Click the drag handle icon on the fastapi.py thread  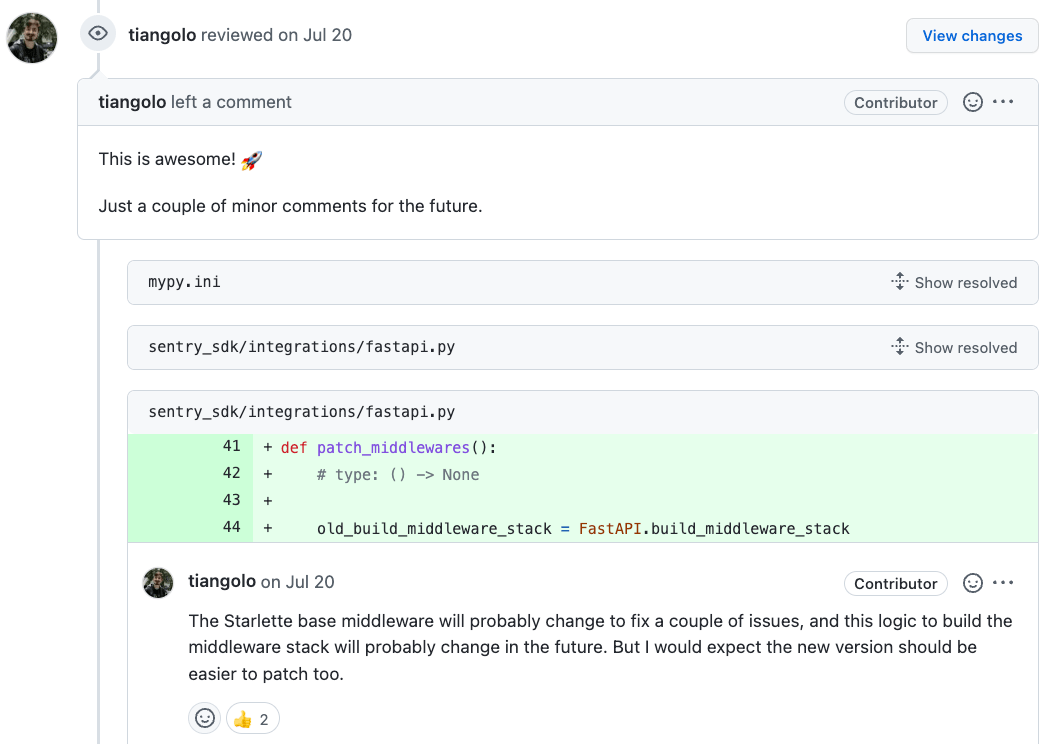point(898,347)
